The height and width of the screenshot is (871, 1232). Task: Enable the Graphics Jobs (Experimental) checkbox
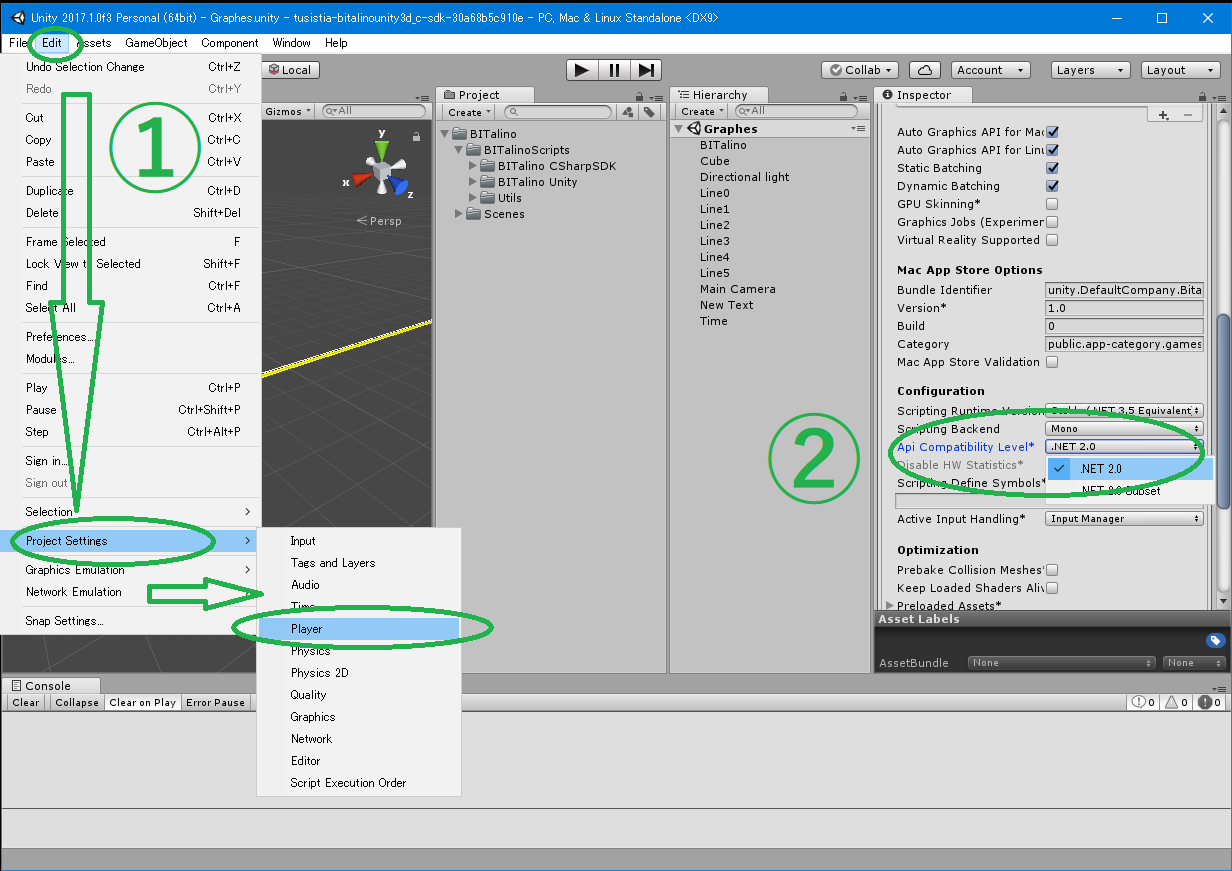(1052, 222)
